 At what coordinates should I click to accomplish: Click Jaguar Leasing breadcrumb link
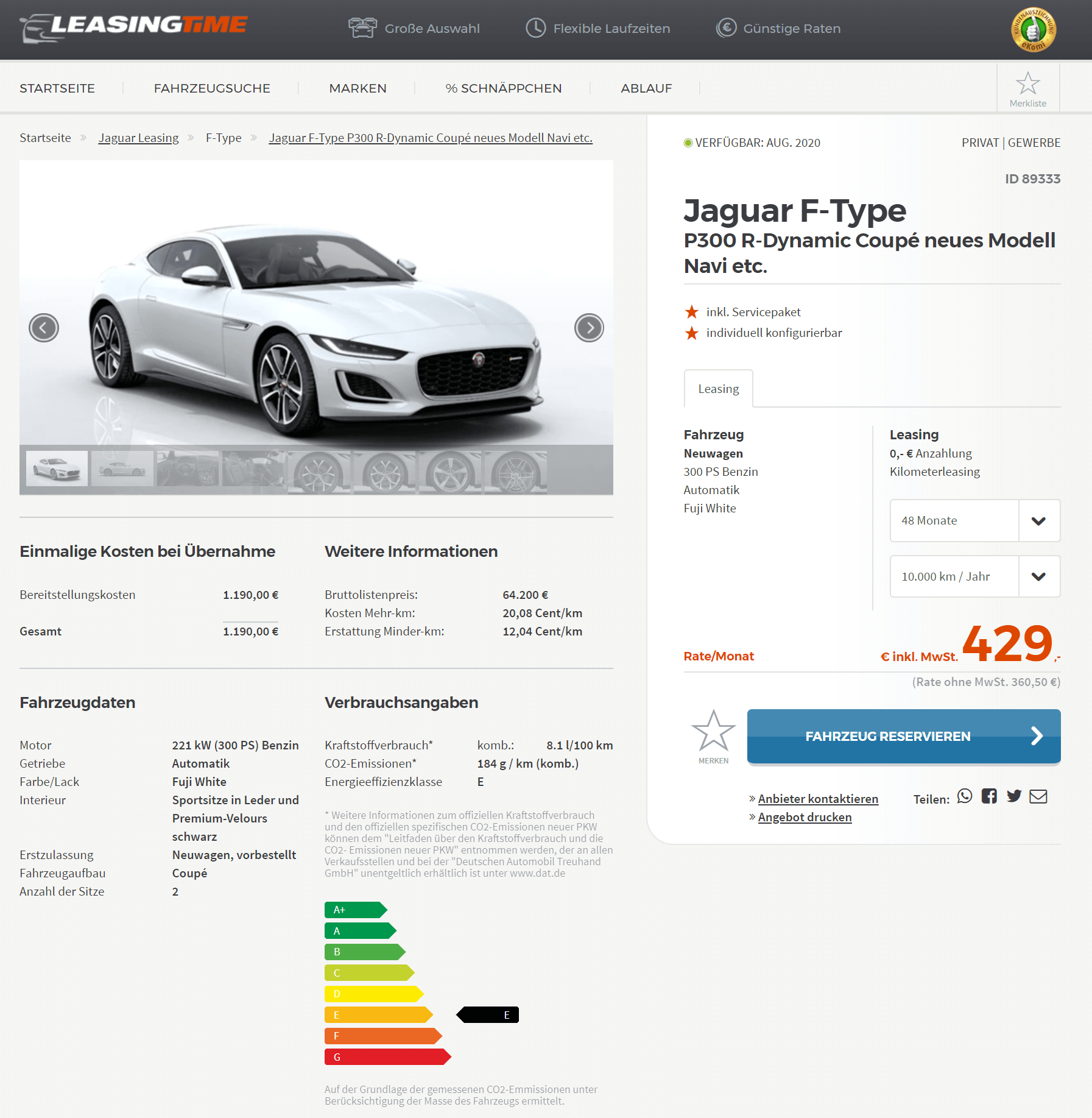click(x=139, y=138)
